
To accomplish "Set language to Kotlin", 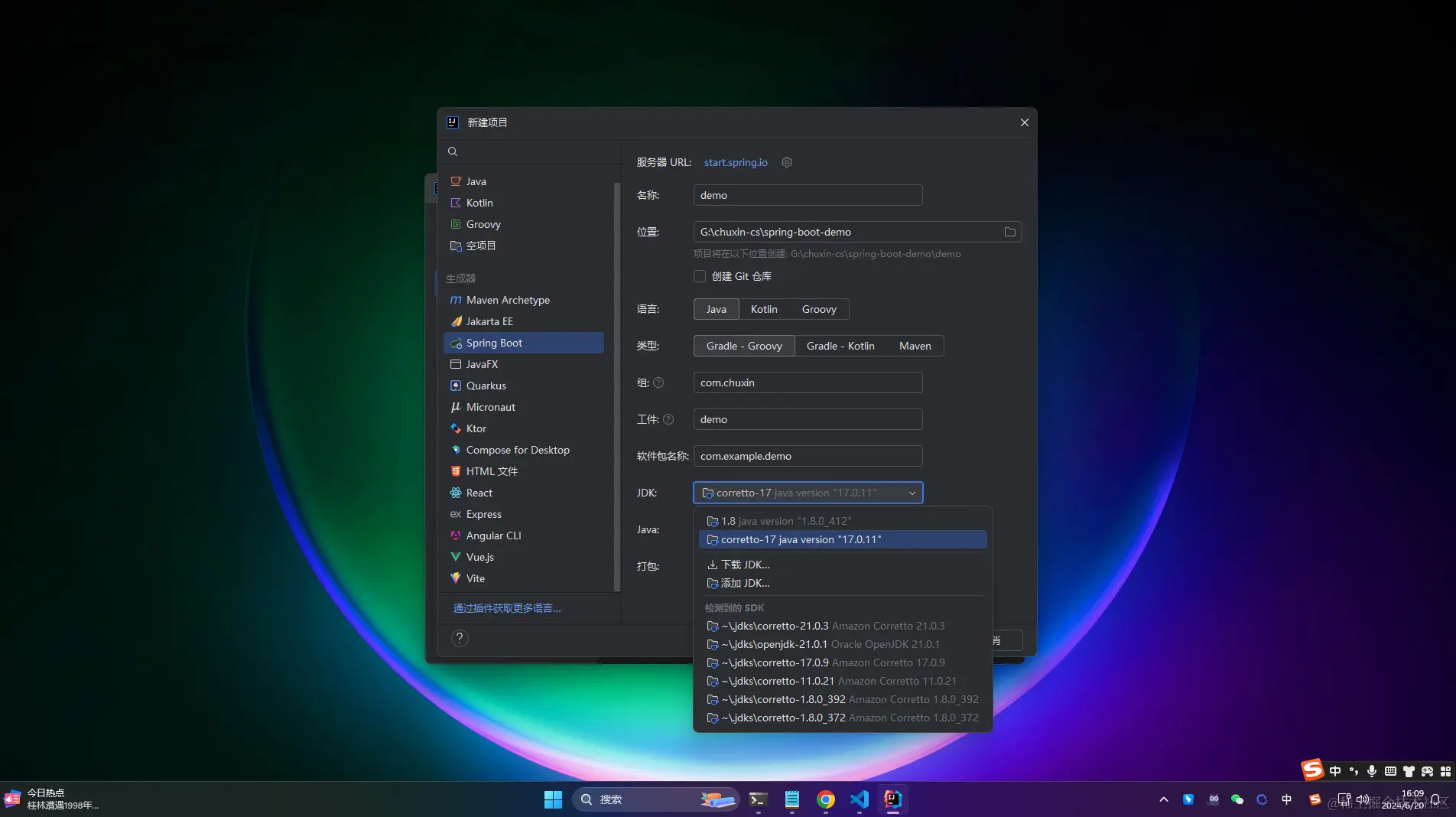I will (764, 309).
